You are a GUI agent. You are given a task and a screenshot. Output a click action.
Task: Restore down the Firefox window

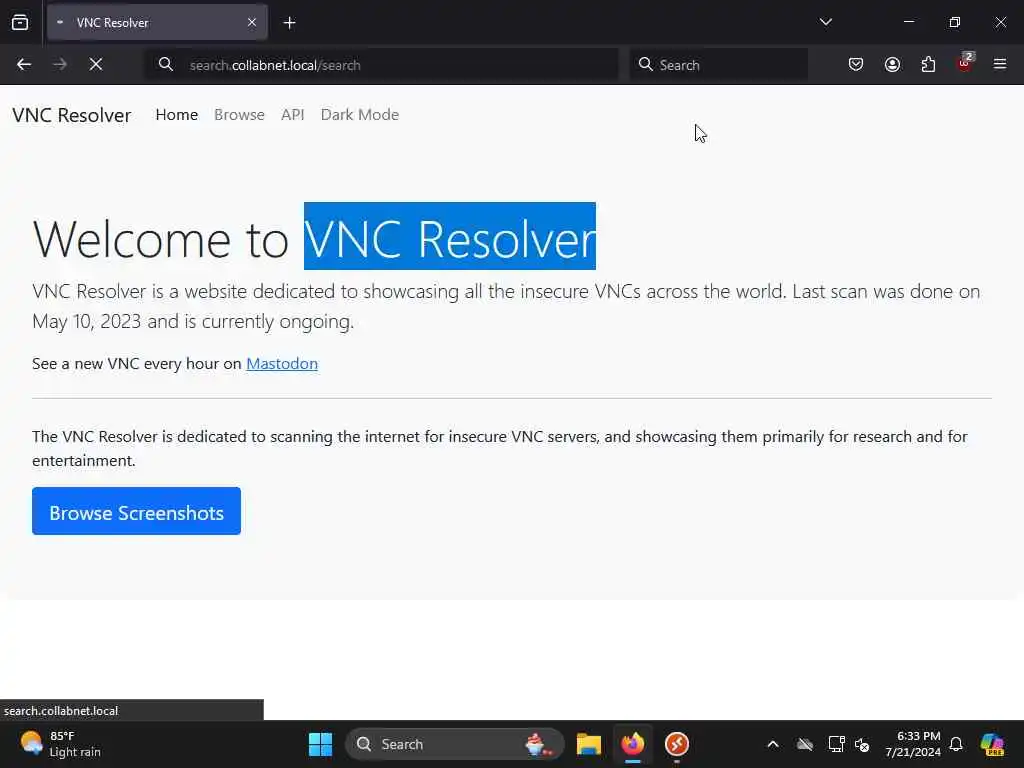(x=954, y=22)
